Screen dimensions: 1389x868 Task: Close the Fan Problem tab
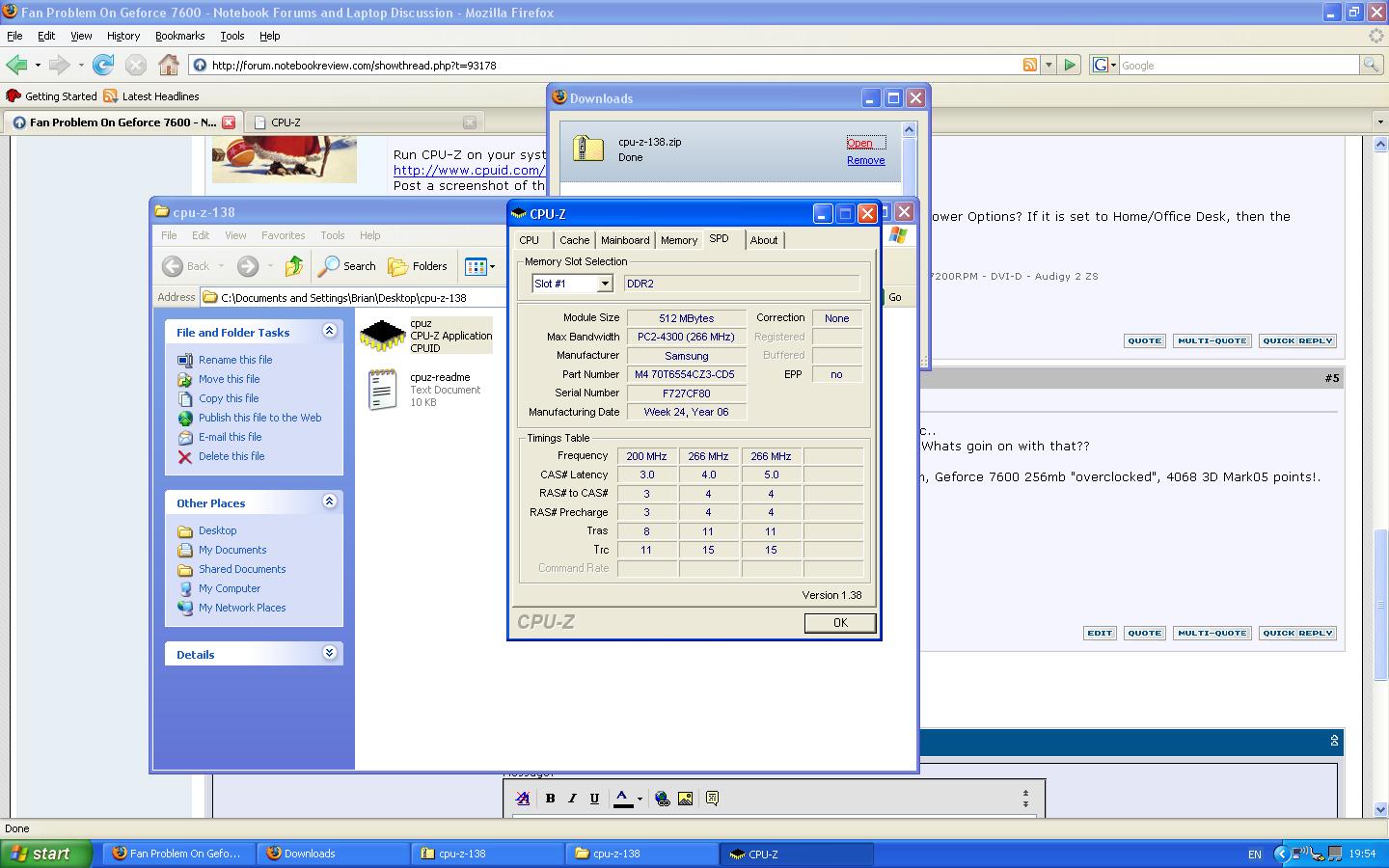click(229, 122)
